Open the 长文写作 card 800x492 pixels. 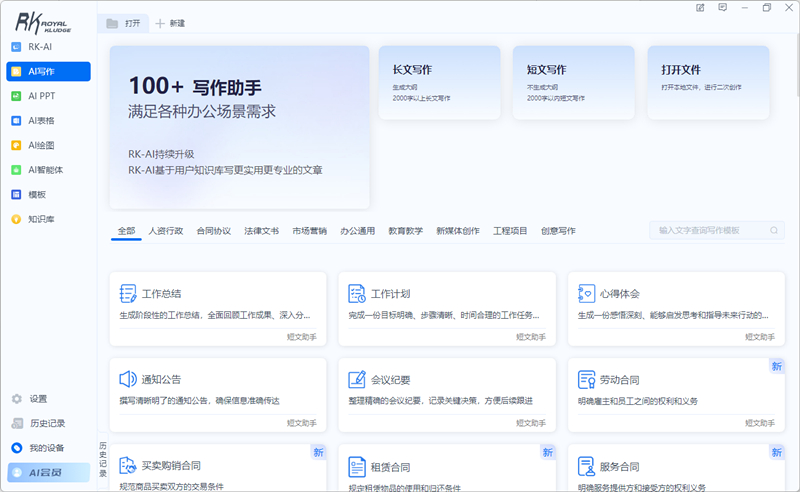439,83
